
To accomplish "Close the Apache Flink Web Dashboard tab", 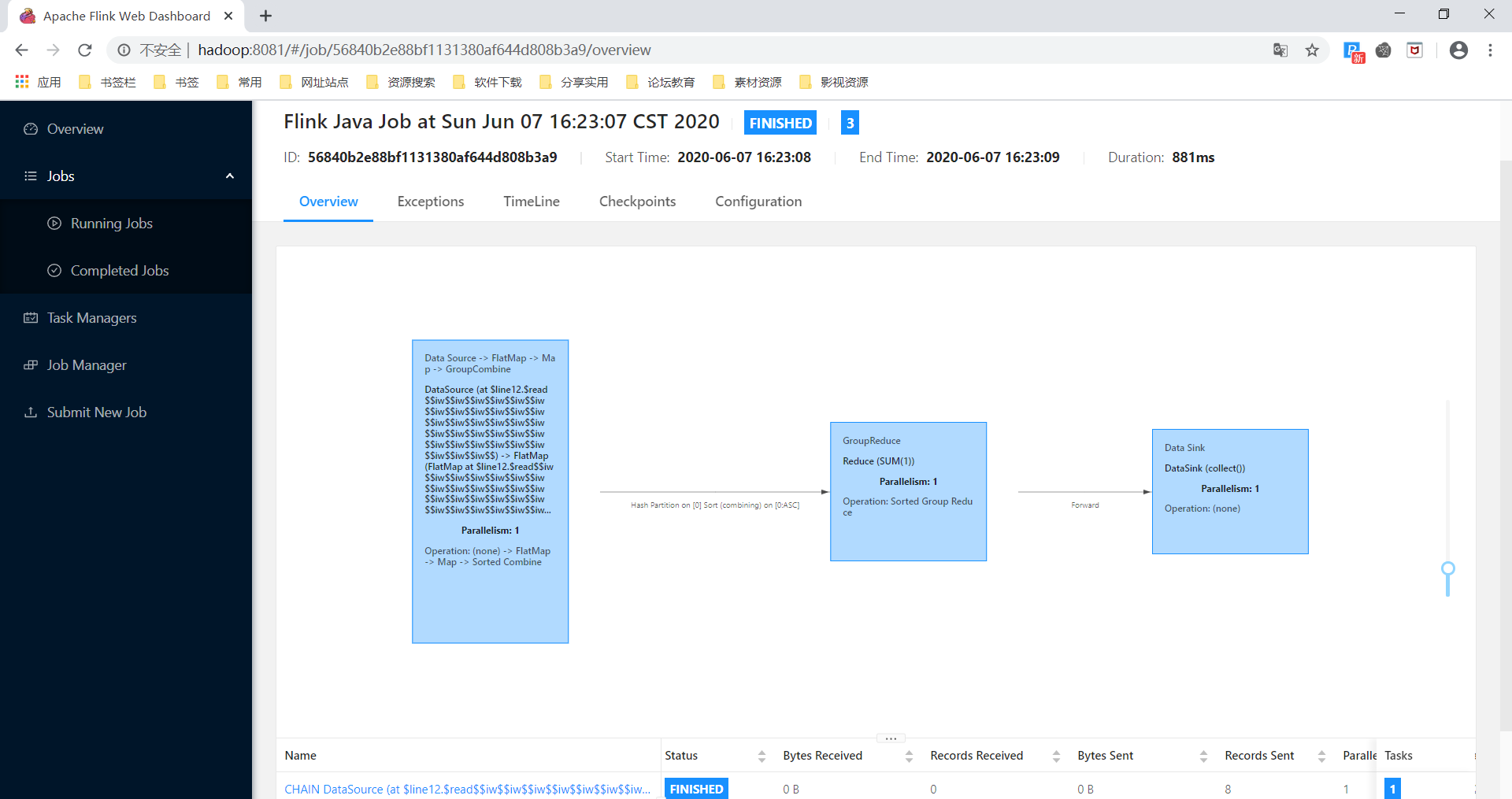I will (x=228, y=16).
